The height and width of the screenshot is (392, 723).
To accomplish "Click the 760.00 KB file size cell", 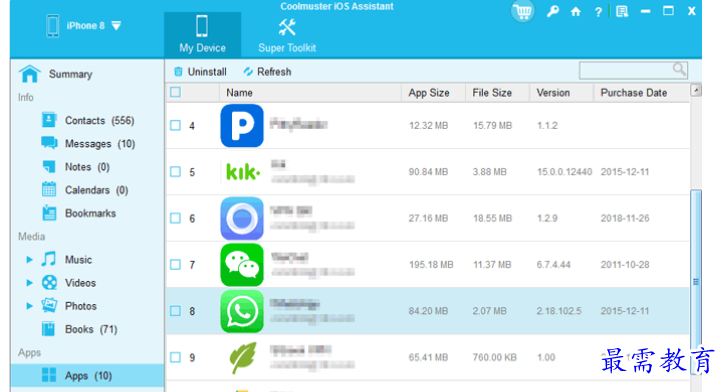I will coord(494,357).
